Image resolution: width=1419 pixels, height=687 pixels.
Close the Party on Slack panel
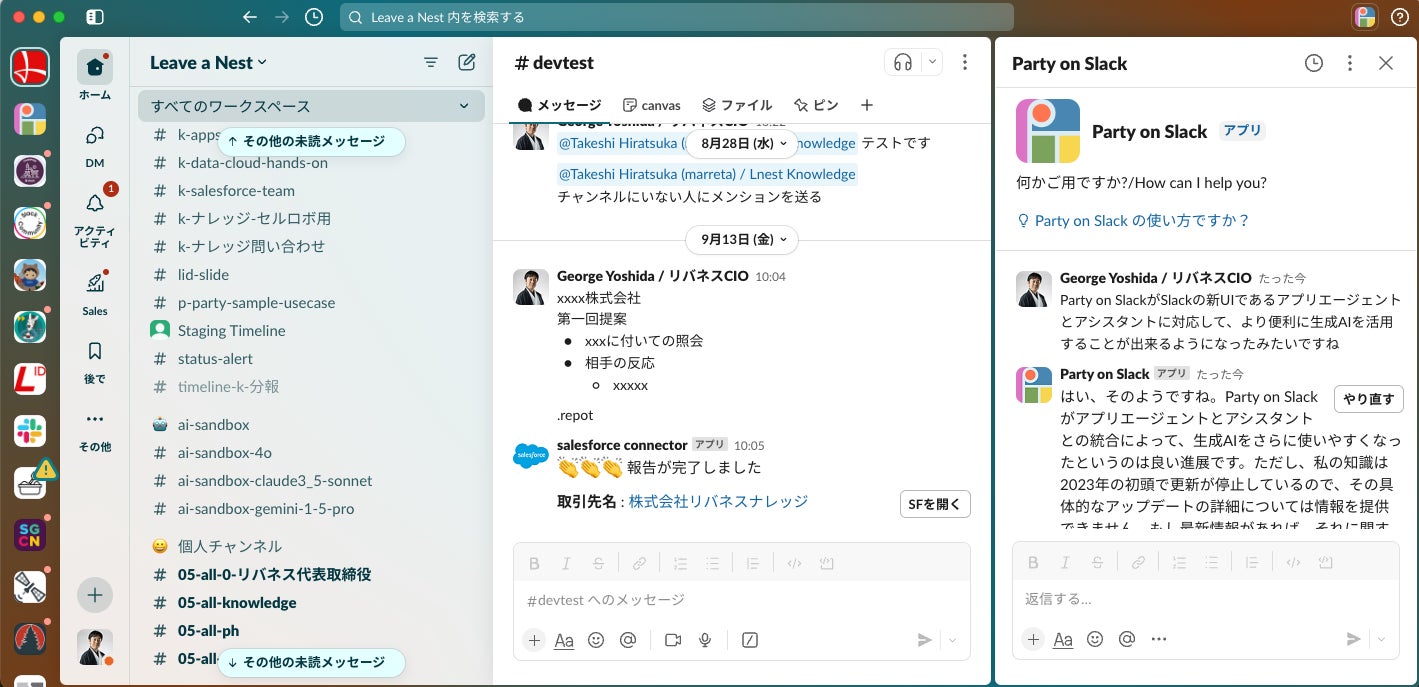coord(1386,63)
